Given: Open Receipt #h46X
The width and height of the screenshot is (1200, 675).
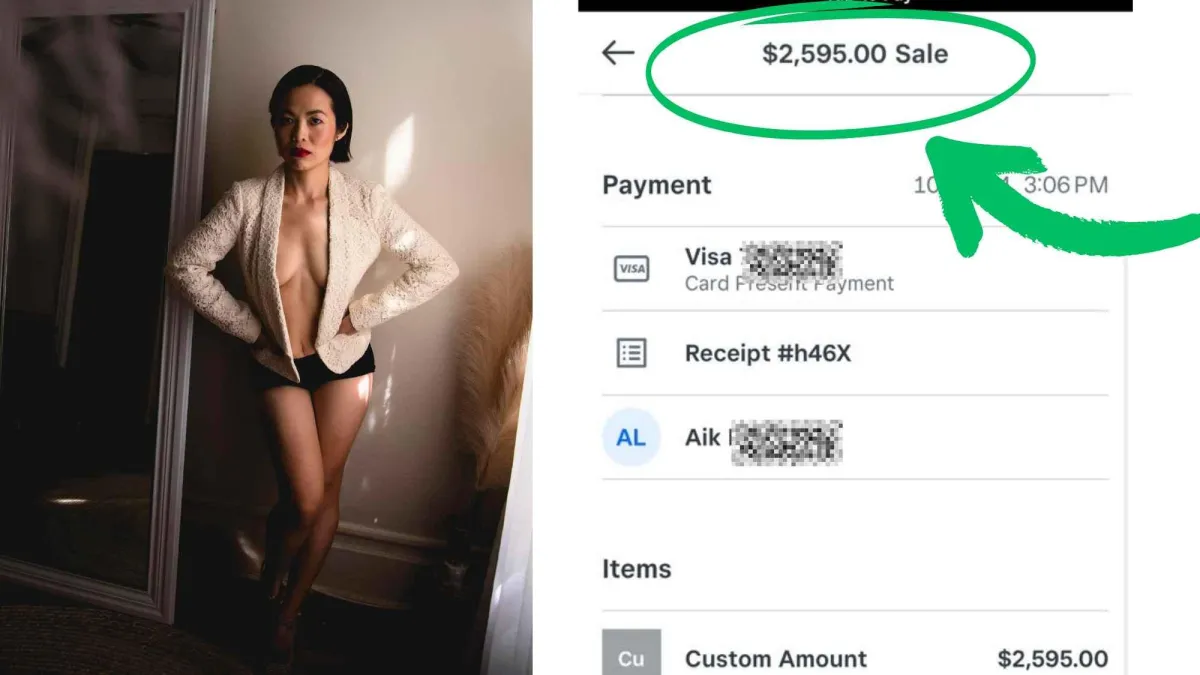Looking at the screenshot, I should tap(768, 353).
